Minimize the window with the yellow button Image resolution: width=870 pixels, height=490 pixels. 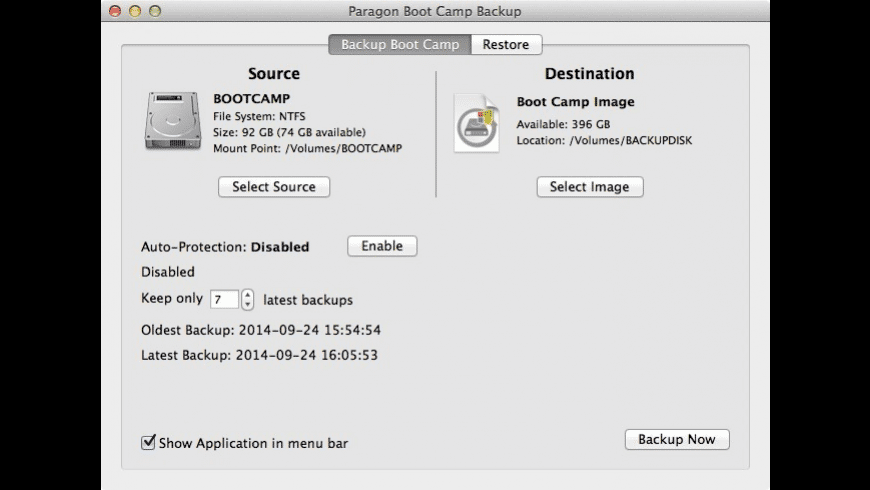coord(135,11)
